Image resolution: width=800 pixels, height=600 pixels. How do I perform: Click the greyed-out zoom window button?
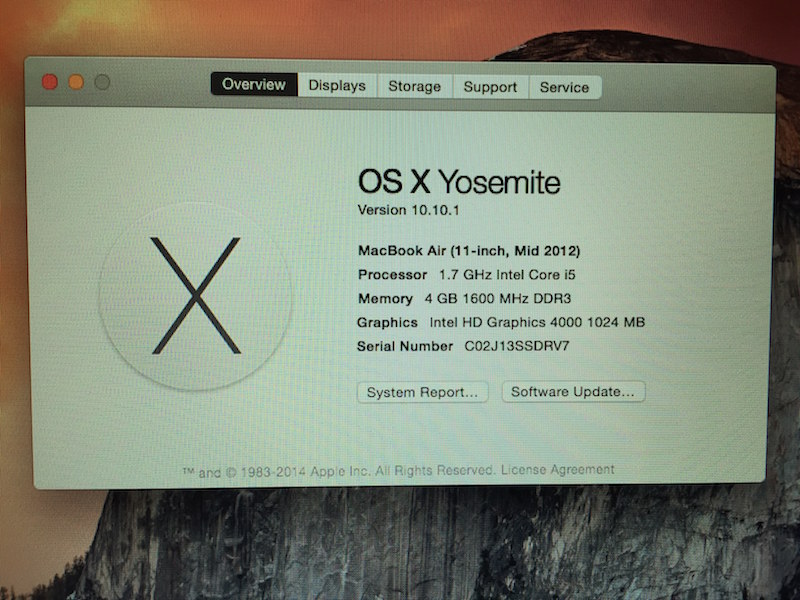102,82
